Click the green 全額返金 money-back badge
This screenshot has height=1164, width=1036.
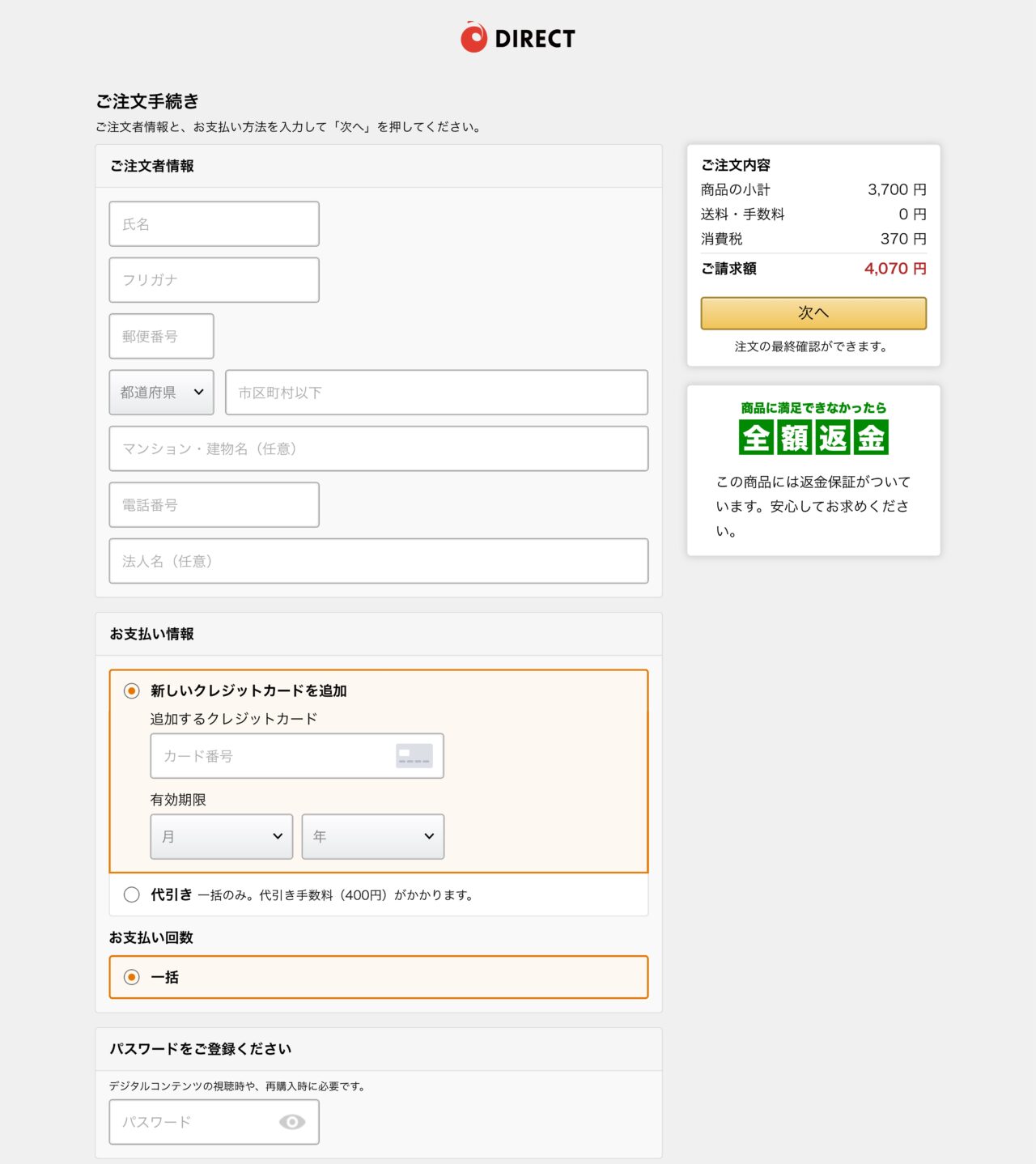point(813,437)
